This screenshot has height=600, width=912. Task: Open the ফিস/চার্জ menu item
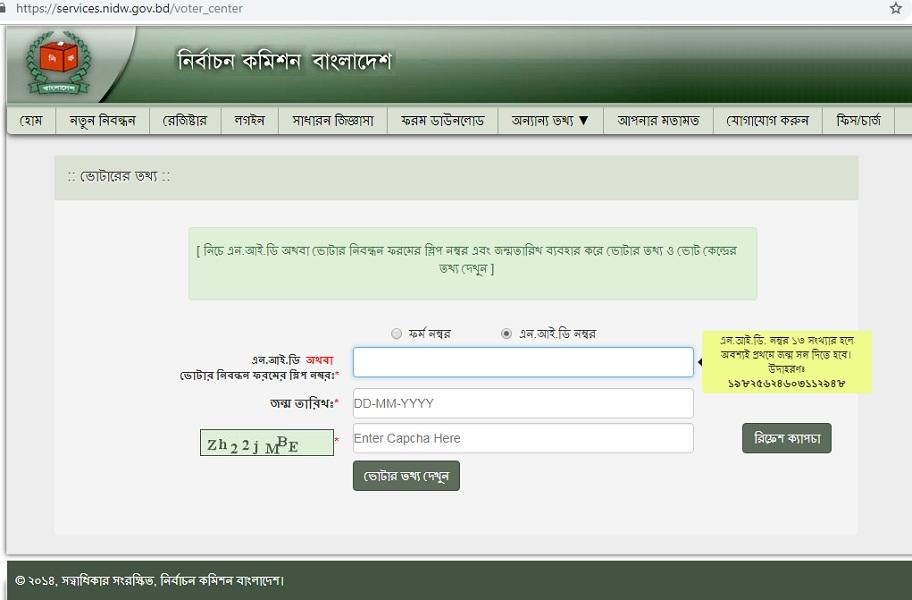point(858,121)
